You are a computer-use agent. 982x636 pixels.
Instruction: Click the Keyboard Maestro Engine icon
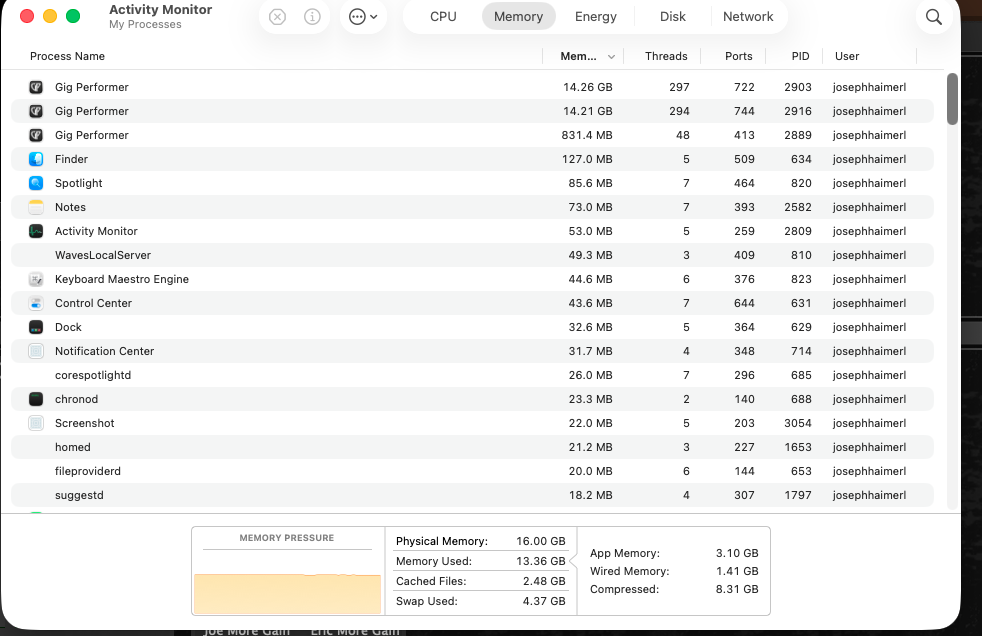point(36,279)
